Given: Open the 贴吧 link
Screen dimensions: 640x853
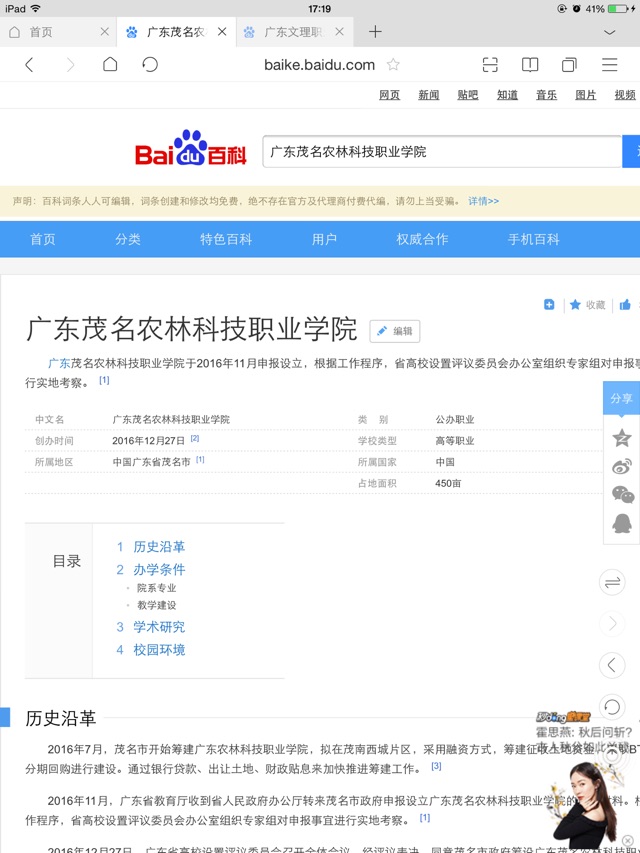Looking at the screenshot, I should coord(467,95).
